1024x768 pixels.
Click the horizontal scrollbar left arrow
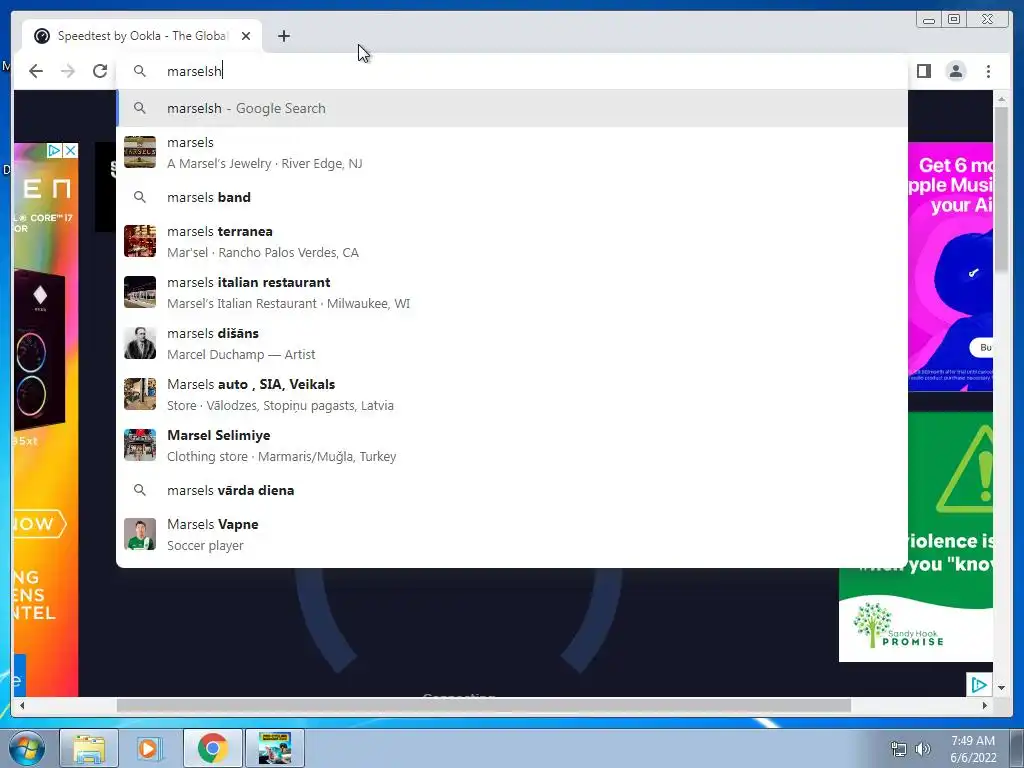tap(22, 705)
